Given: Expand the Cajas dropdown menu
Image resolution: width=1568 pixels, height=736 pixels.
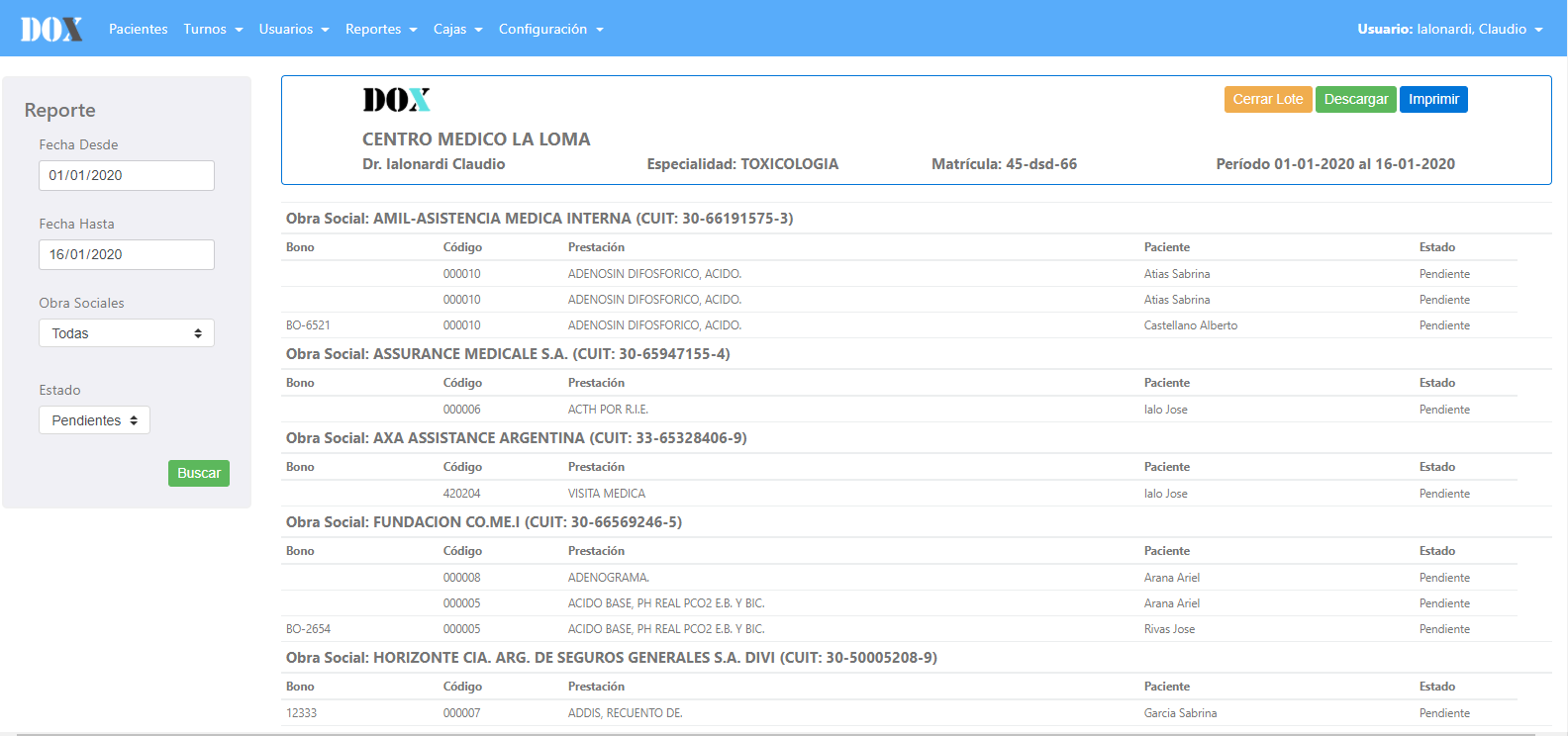Looking at the screenshot, I should pyautogui.click(x=458, y=29).
